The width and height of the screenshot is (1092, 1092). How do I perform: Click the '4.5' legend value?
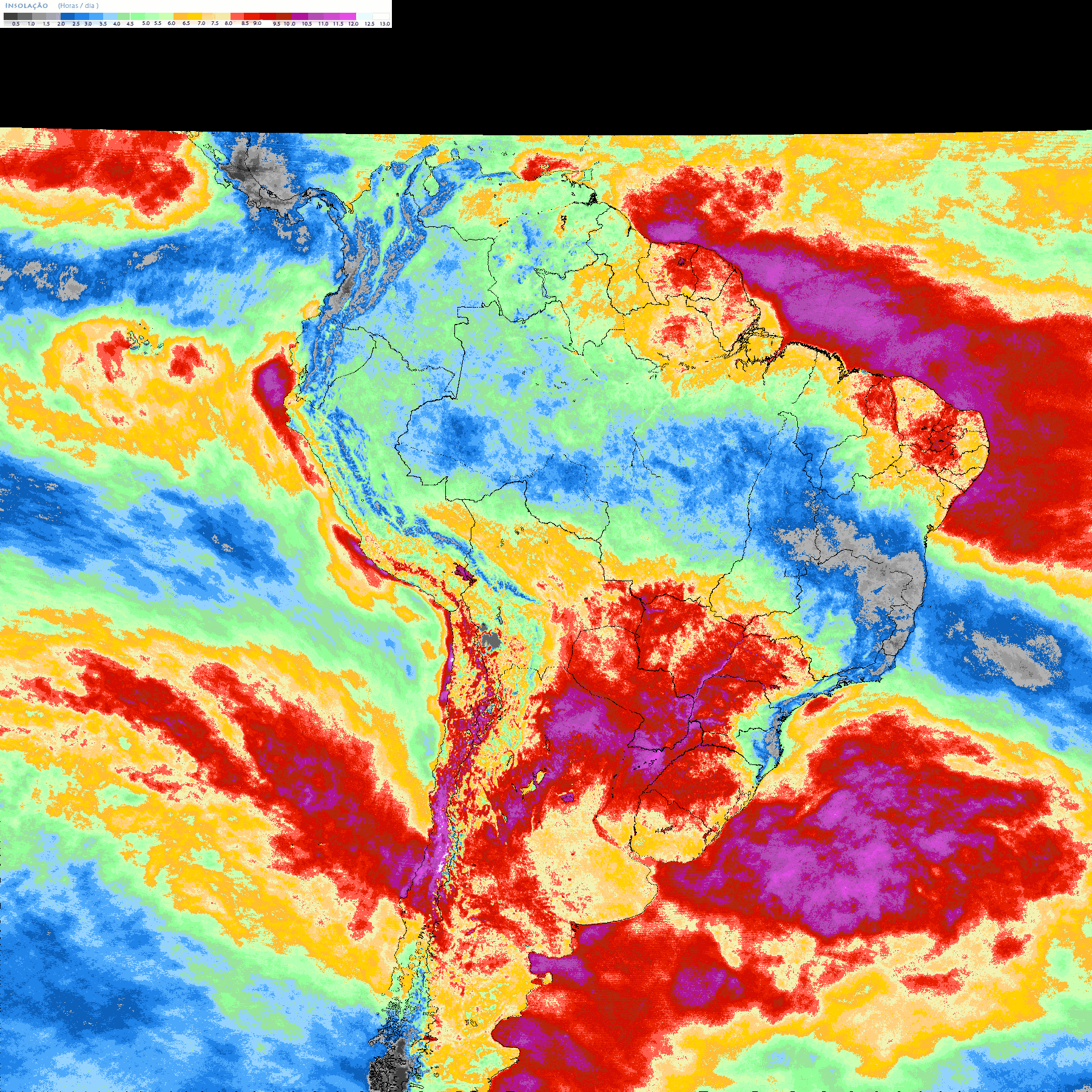tap(130, 24)
